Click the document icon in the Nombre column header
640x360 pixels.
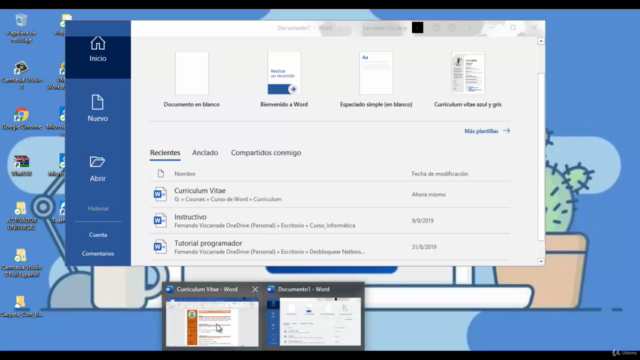(x=161, y=173)
